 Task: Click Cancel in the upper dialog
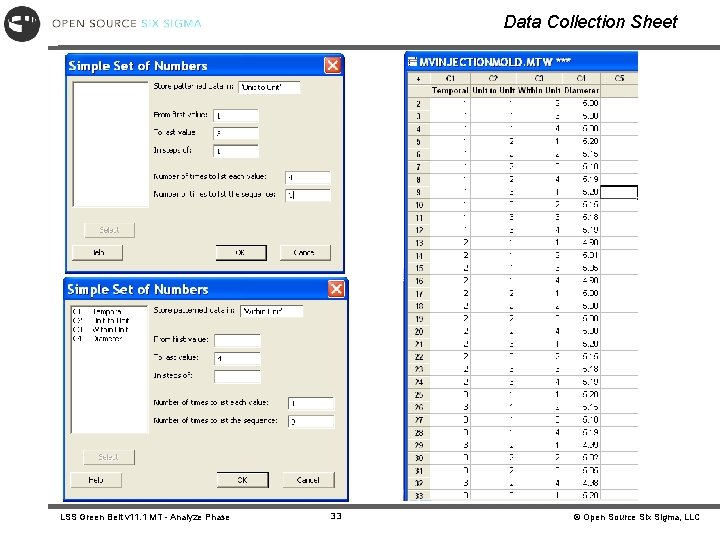point(305,253)
